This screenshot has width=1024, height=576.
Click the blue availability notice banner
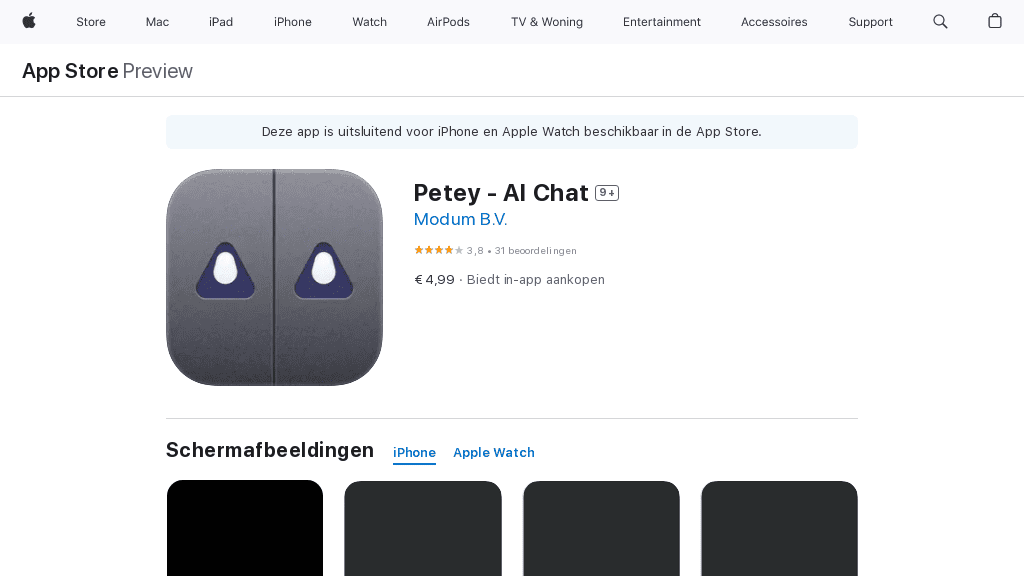click(x=511, y=131)
